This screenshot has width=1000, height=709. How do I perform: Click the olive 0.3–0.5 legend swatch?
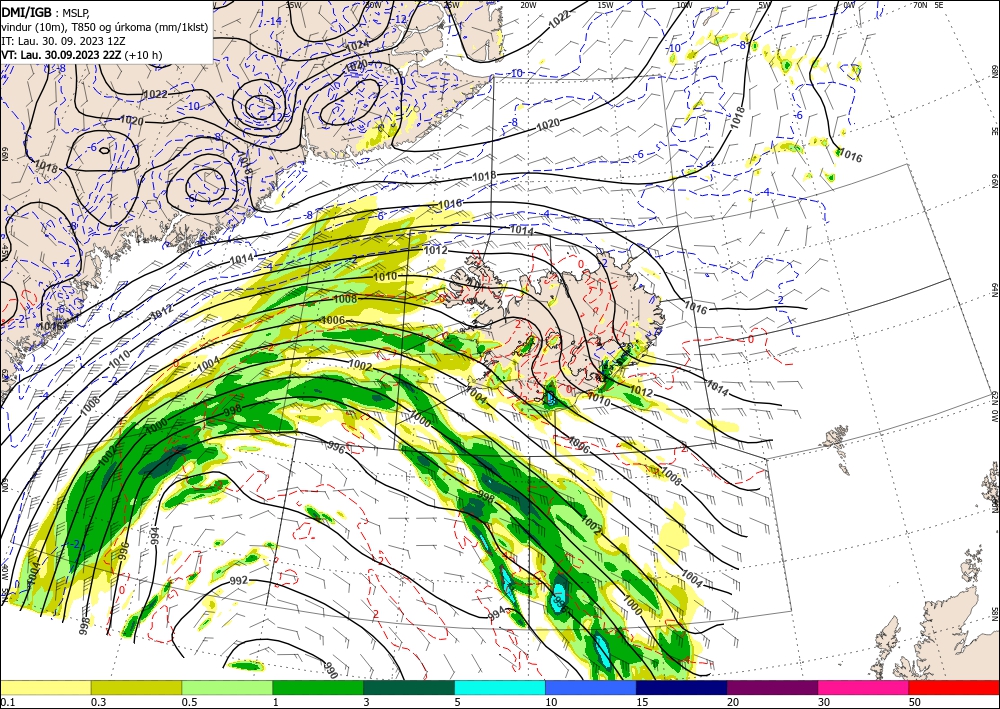[x=136, y=687]
